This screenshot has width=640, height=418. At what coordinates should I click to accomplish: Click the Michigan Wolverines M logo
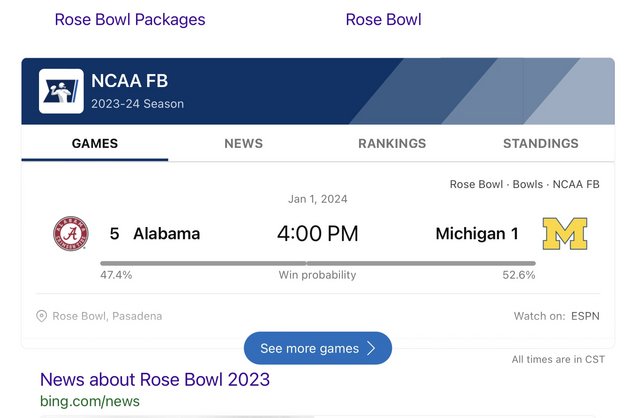pos(565,234)
